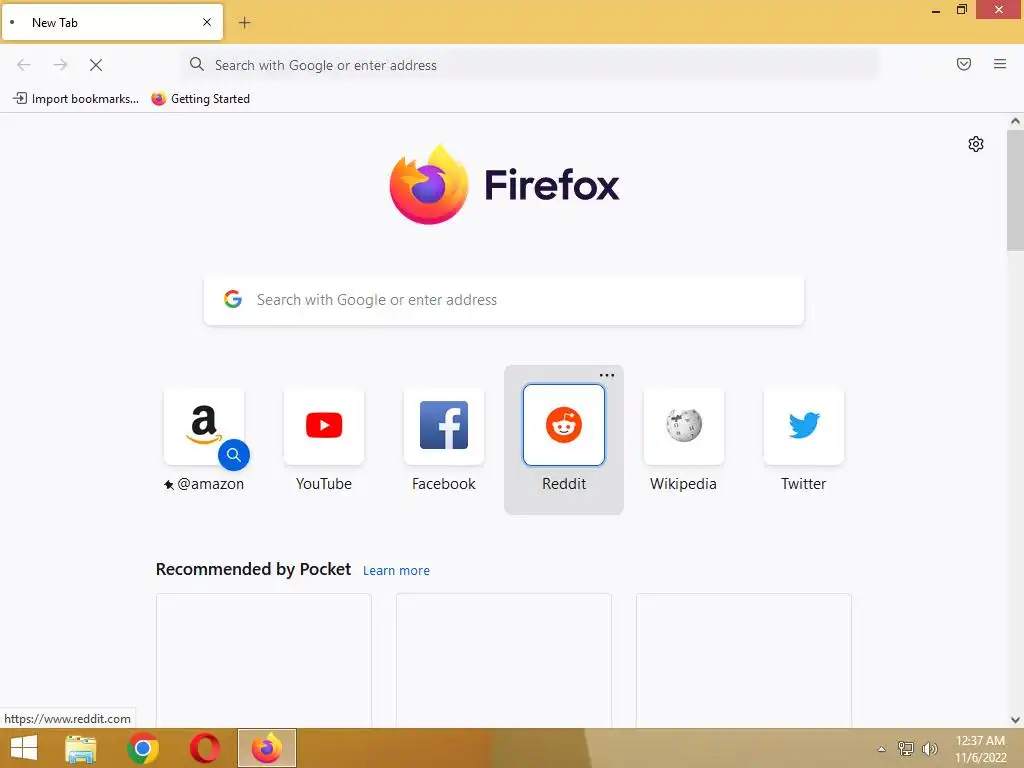The width and height of the screenshot is (1024, 768).
Task: Launch Opera from the taskbar
Action: point(204,748)
